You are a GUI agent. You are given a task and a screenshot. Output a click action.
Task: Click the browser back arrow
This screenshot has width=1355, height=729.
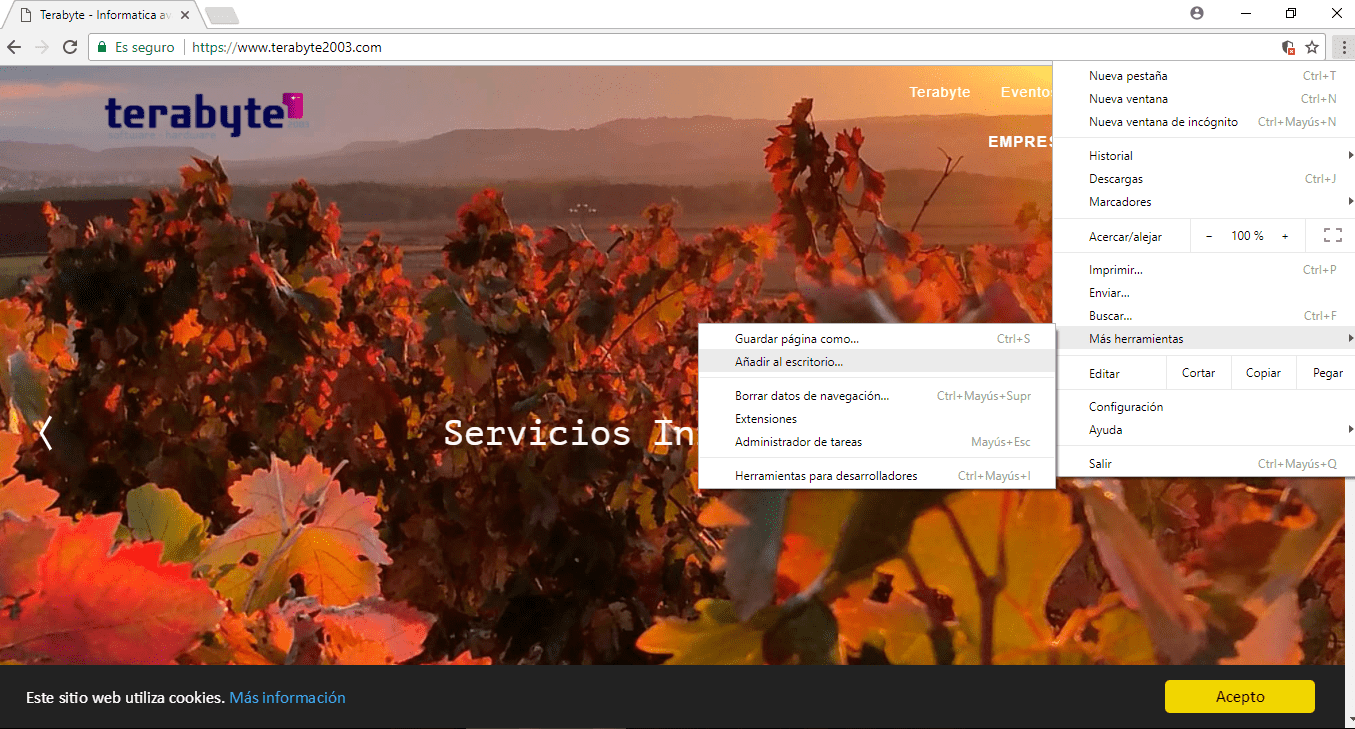coord(14,47)
